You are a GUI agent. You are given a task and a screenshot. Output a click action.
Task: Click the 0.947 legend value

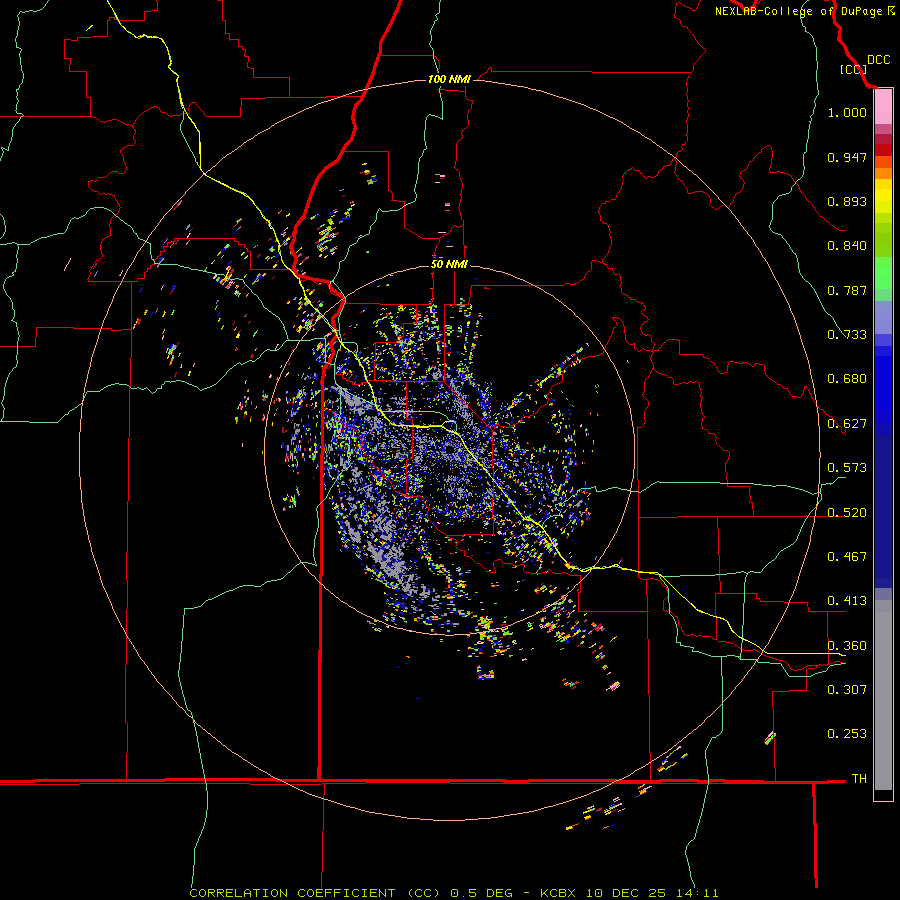pos(847,157)
